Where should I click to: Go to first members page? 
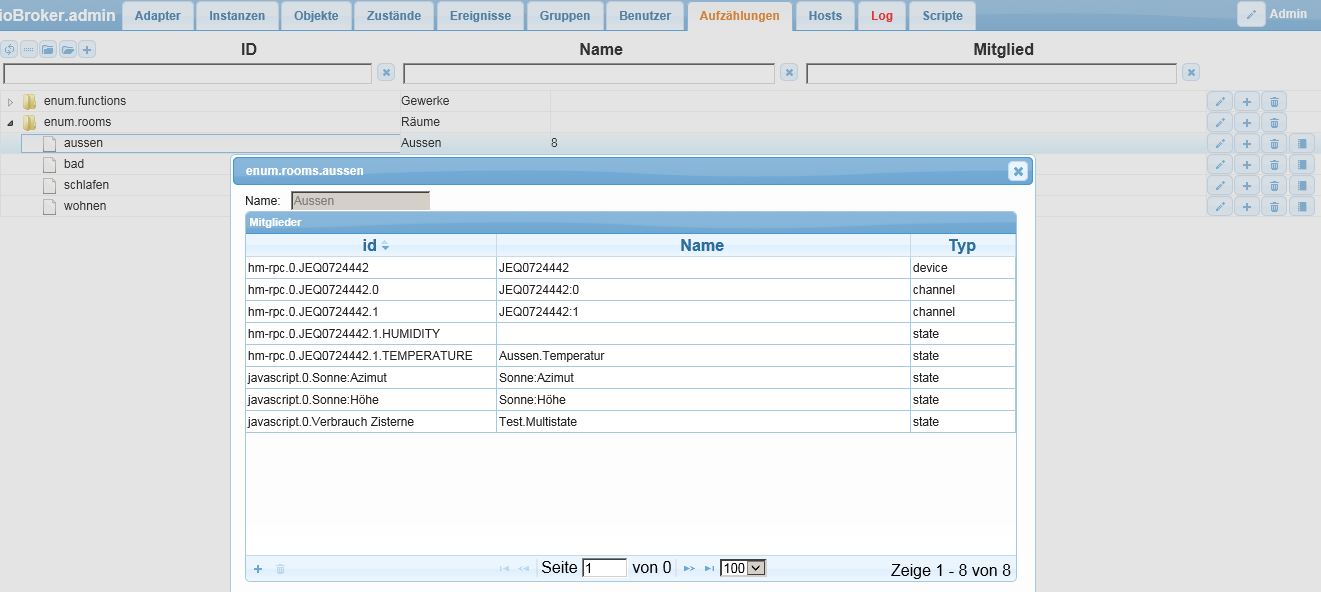tap(504, 569)
